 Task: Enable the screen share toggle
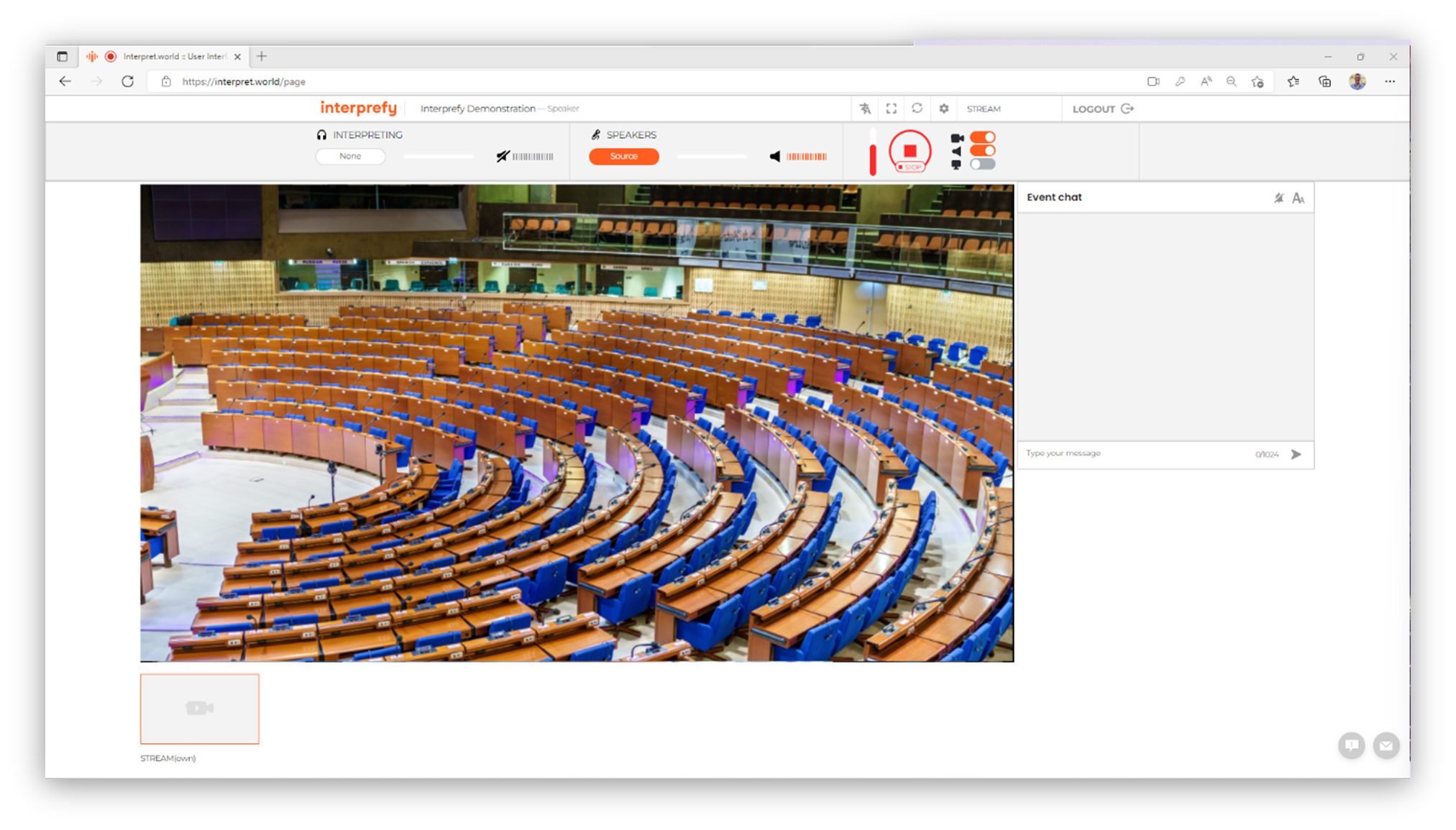pos(982,165)
